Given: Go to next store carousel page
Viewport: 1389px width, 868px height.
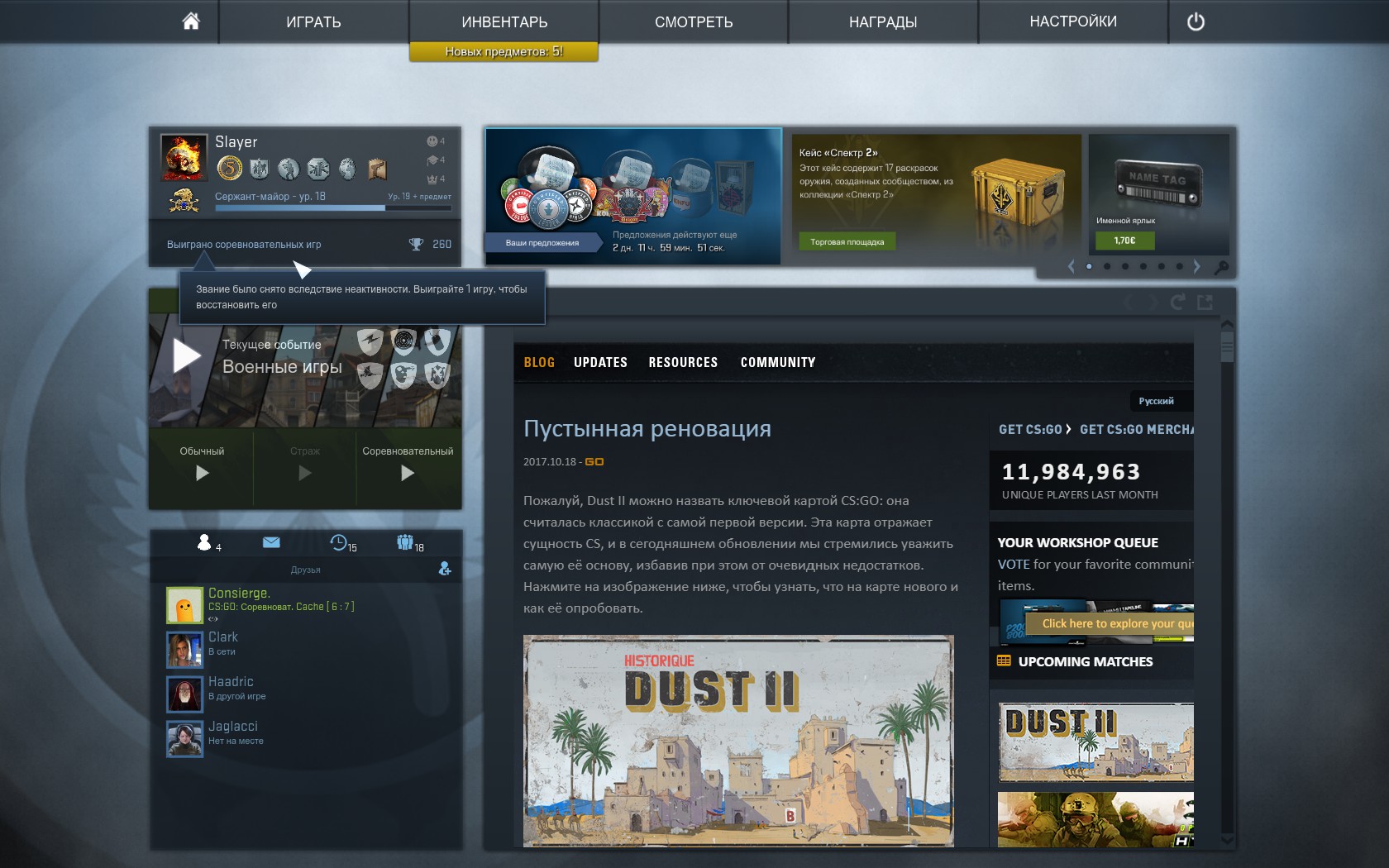Looking at the screenshot, I should 1196,266.
